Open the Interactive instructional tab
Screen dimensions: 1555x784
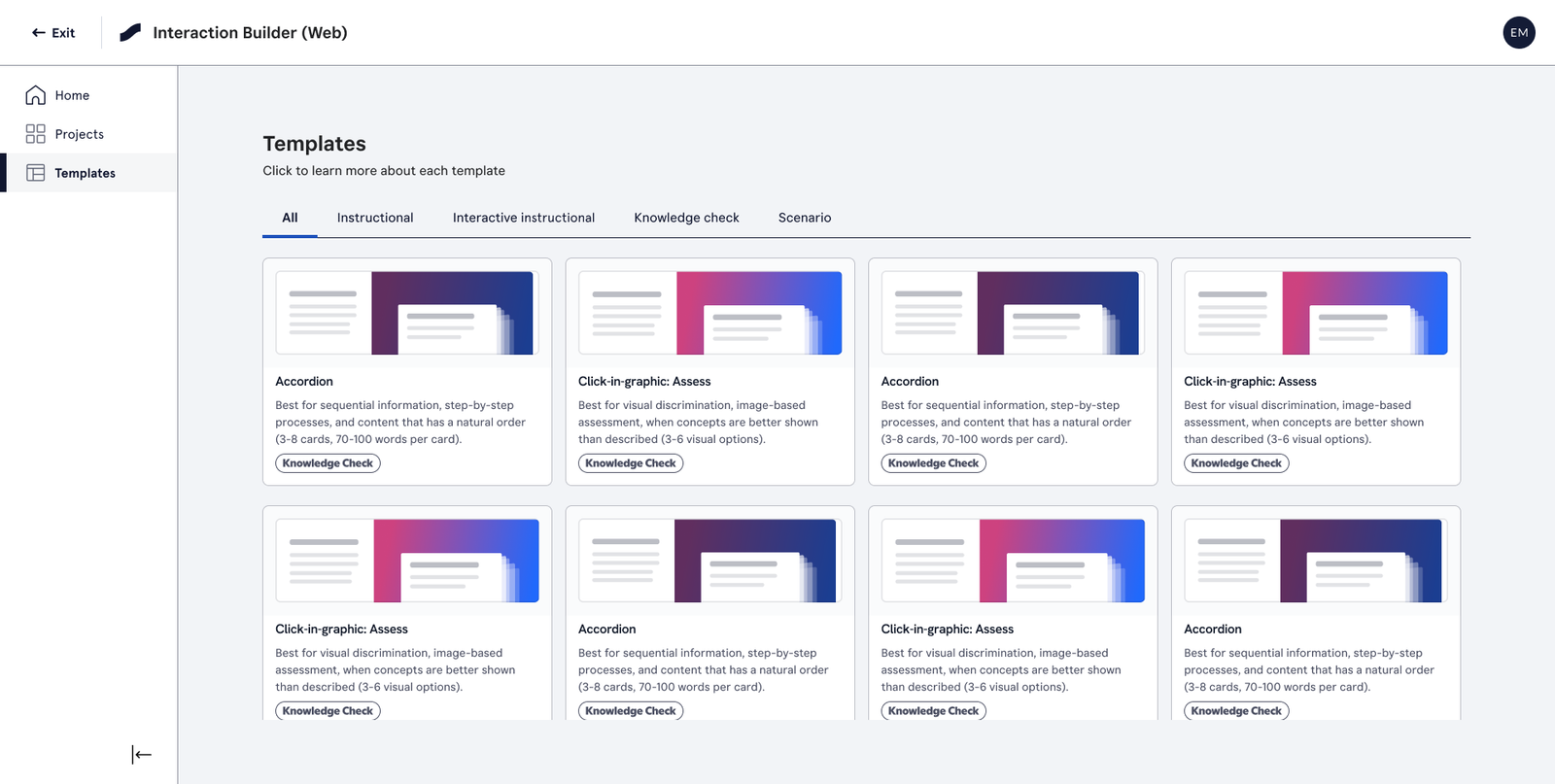pyautogui.click(x=524, y=218)
